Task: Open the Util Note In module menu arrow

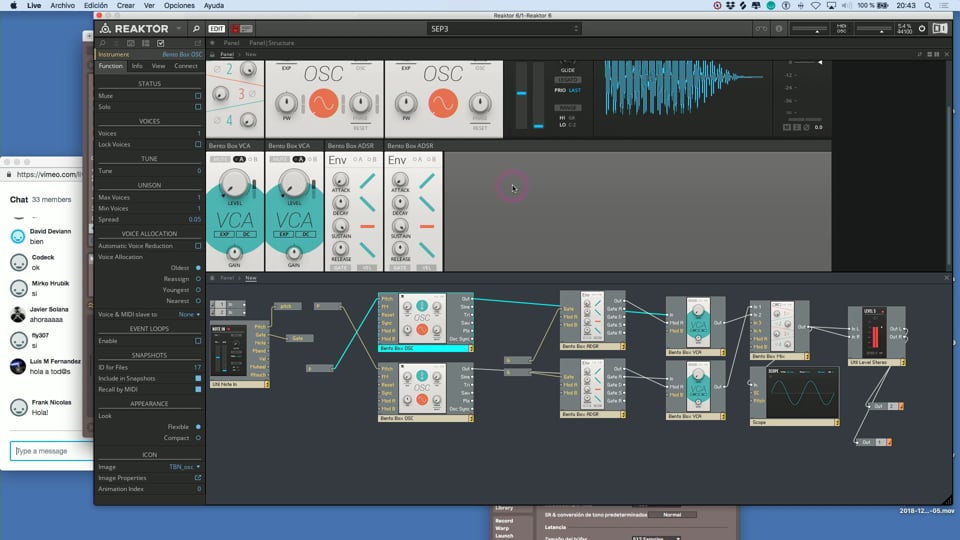Action: pyautogui.click(x=267, y=384)
